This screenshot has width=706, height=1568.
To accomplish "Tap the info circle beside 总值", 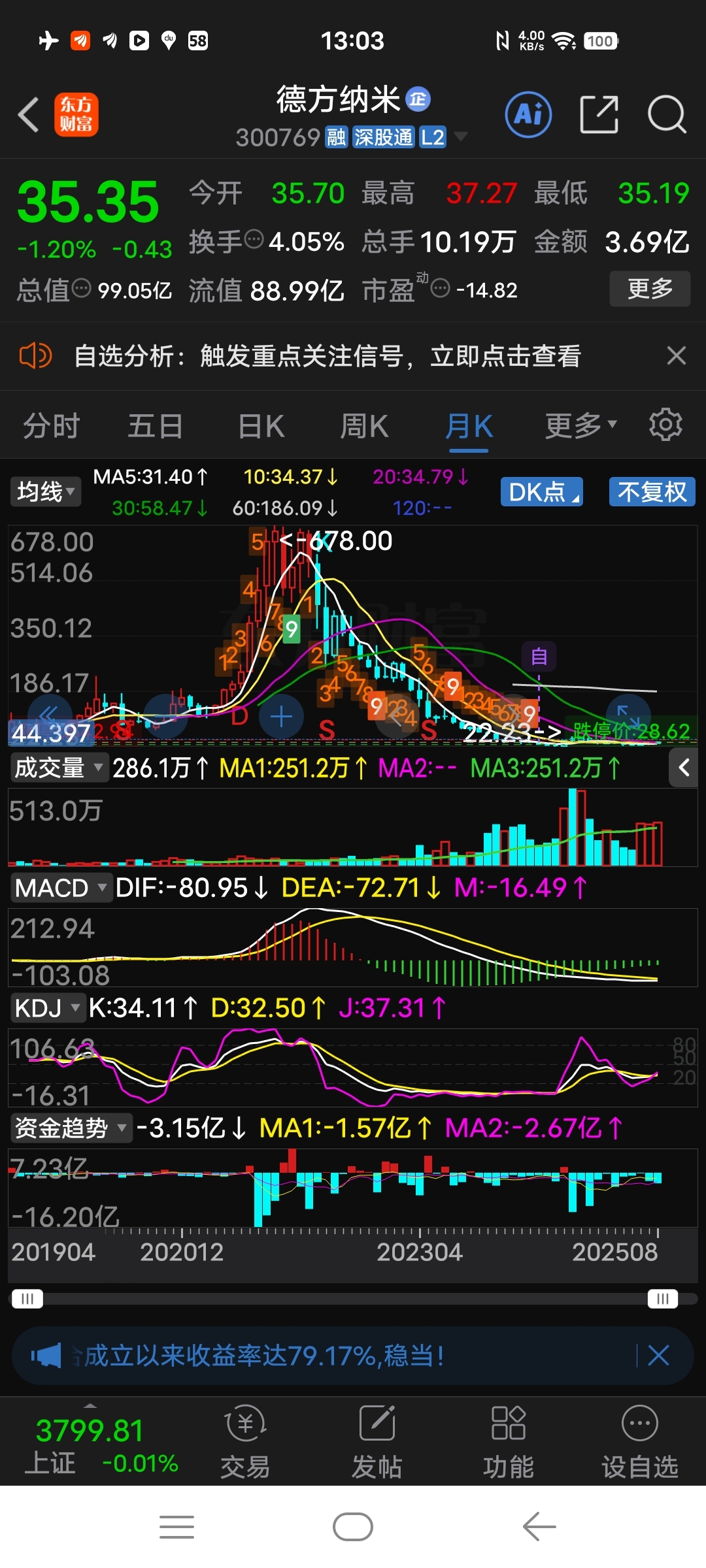I will 81,287.
